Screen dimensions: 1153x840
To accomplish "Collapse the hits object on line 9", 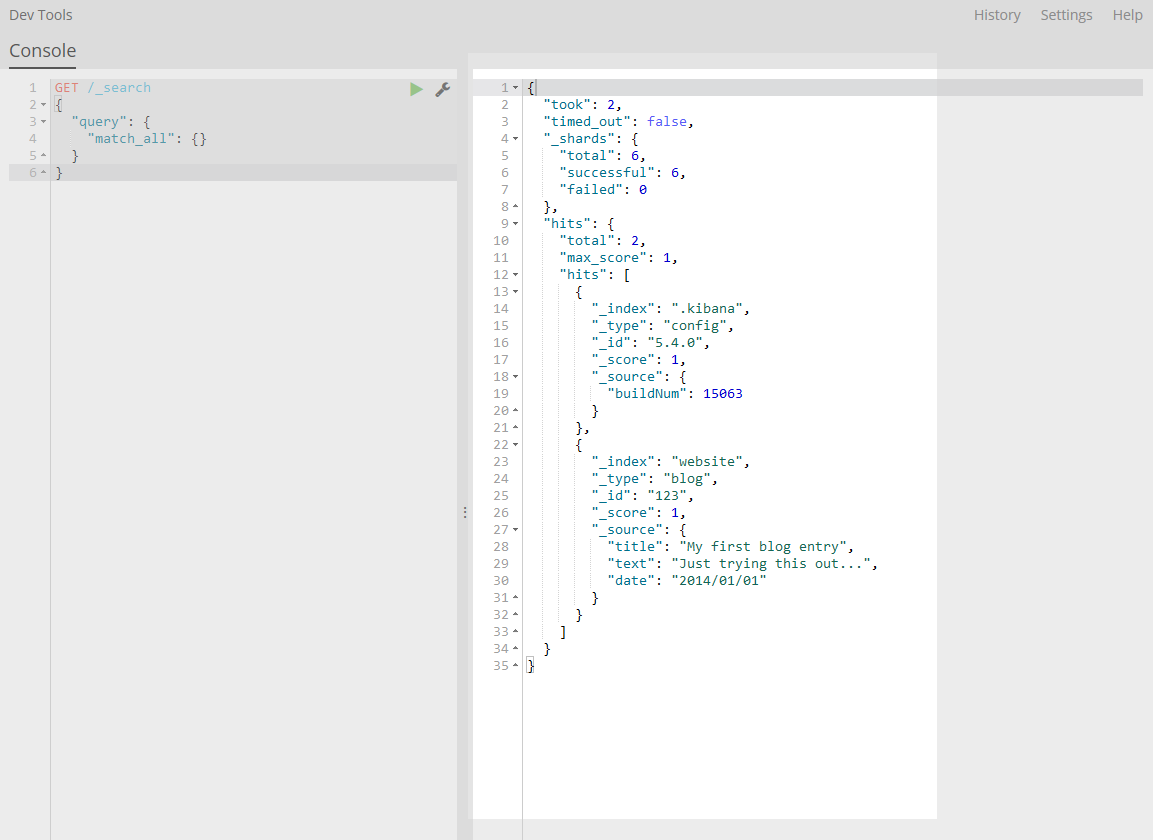I will 516,223.
